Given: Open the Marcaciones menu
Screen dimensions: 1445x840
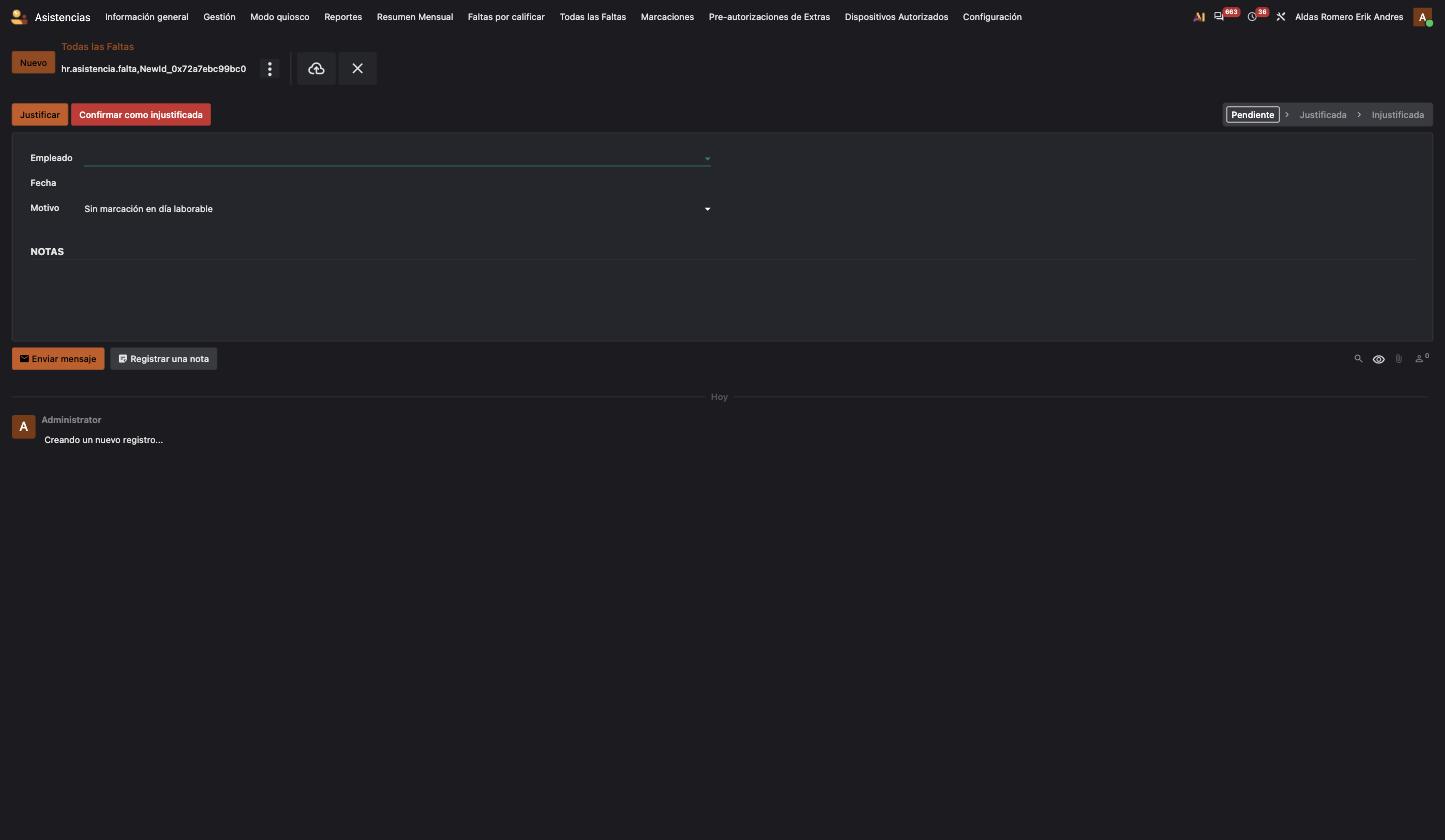Looking at the screenshot, I should 667,17.
